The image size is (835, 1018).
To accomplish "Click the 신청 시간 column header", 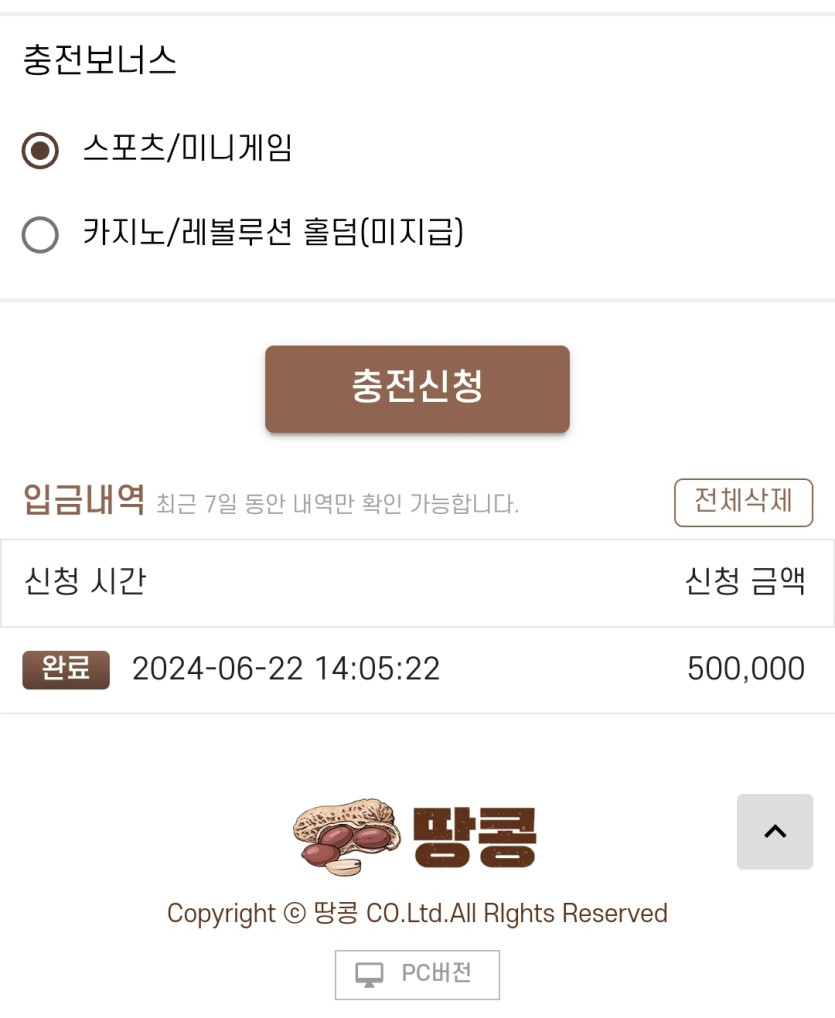I will pos(85,581).
